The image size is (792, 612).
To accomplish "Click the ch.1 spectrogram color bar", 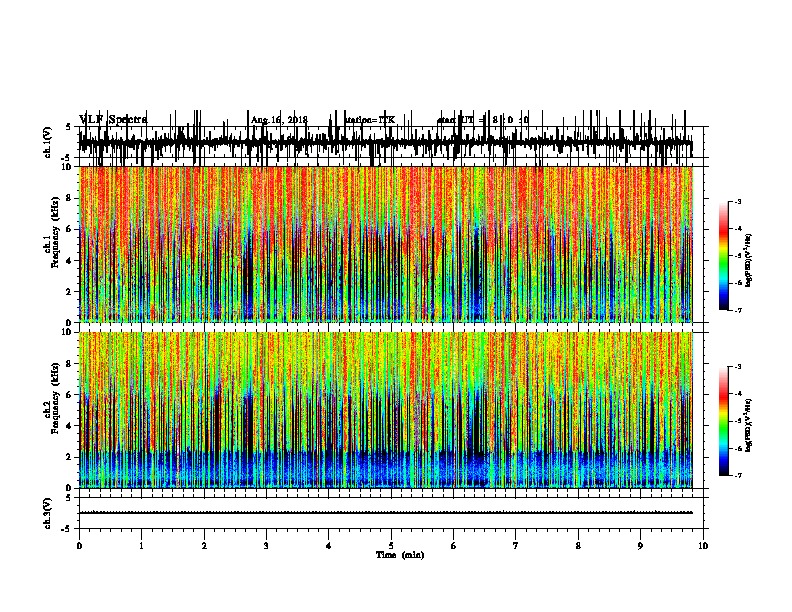I will 724,256.
